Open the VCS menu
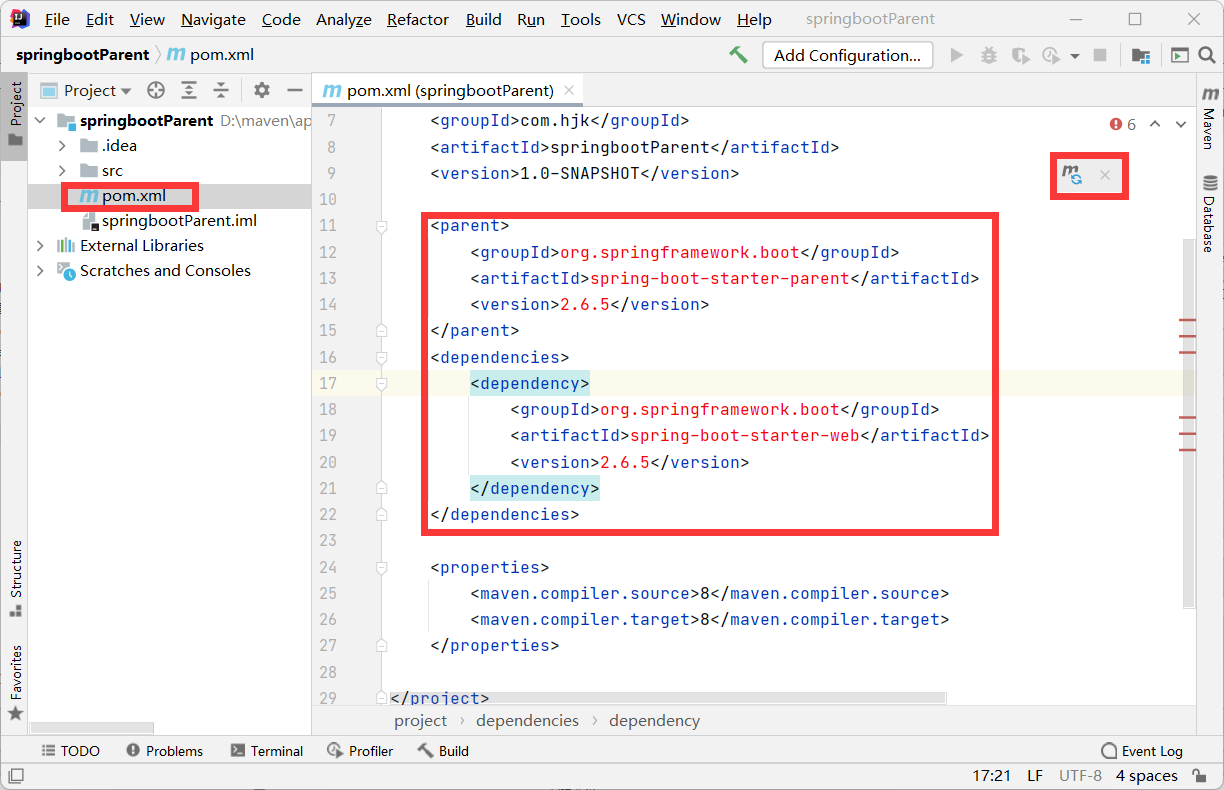The image size is (1224, 790). tap(631, 19)
